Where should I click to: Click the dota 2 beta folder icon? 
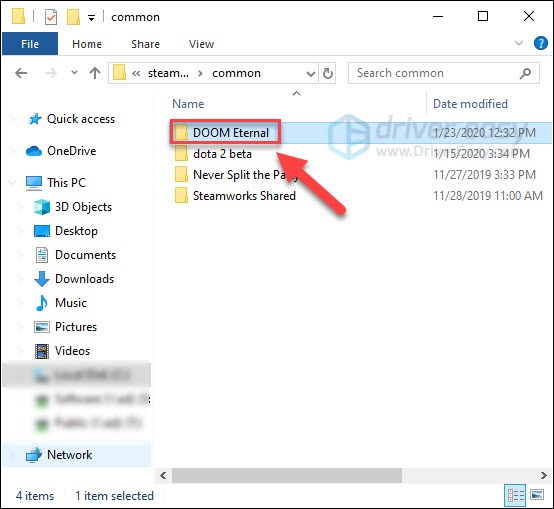[181, 153]
